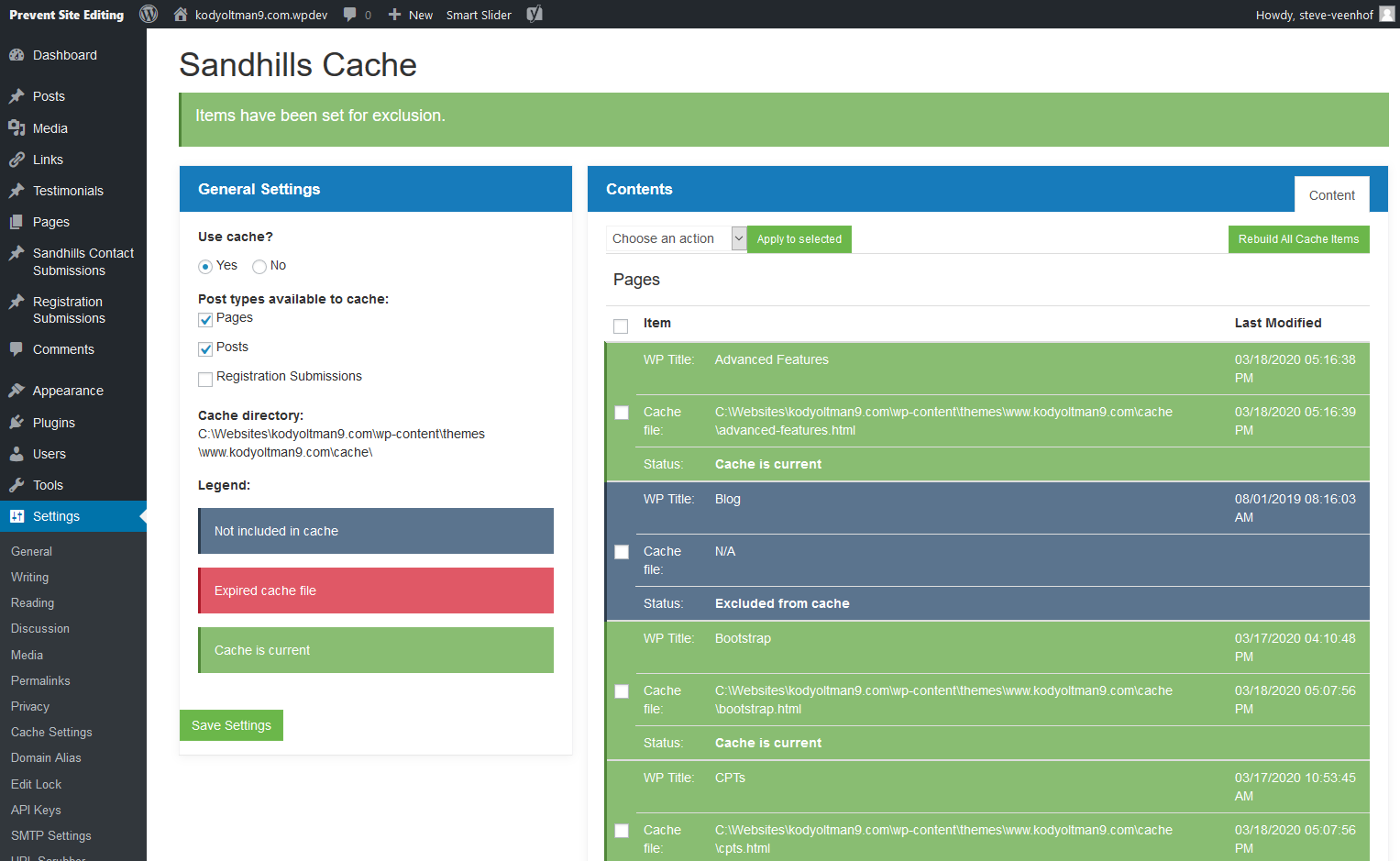The height and width of the screenshot is (861, 1400).
Task: Click the Excluded from cache status text
Action: pos(782,603)
